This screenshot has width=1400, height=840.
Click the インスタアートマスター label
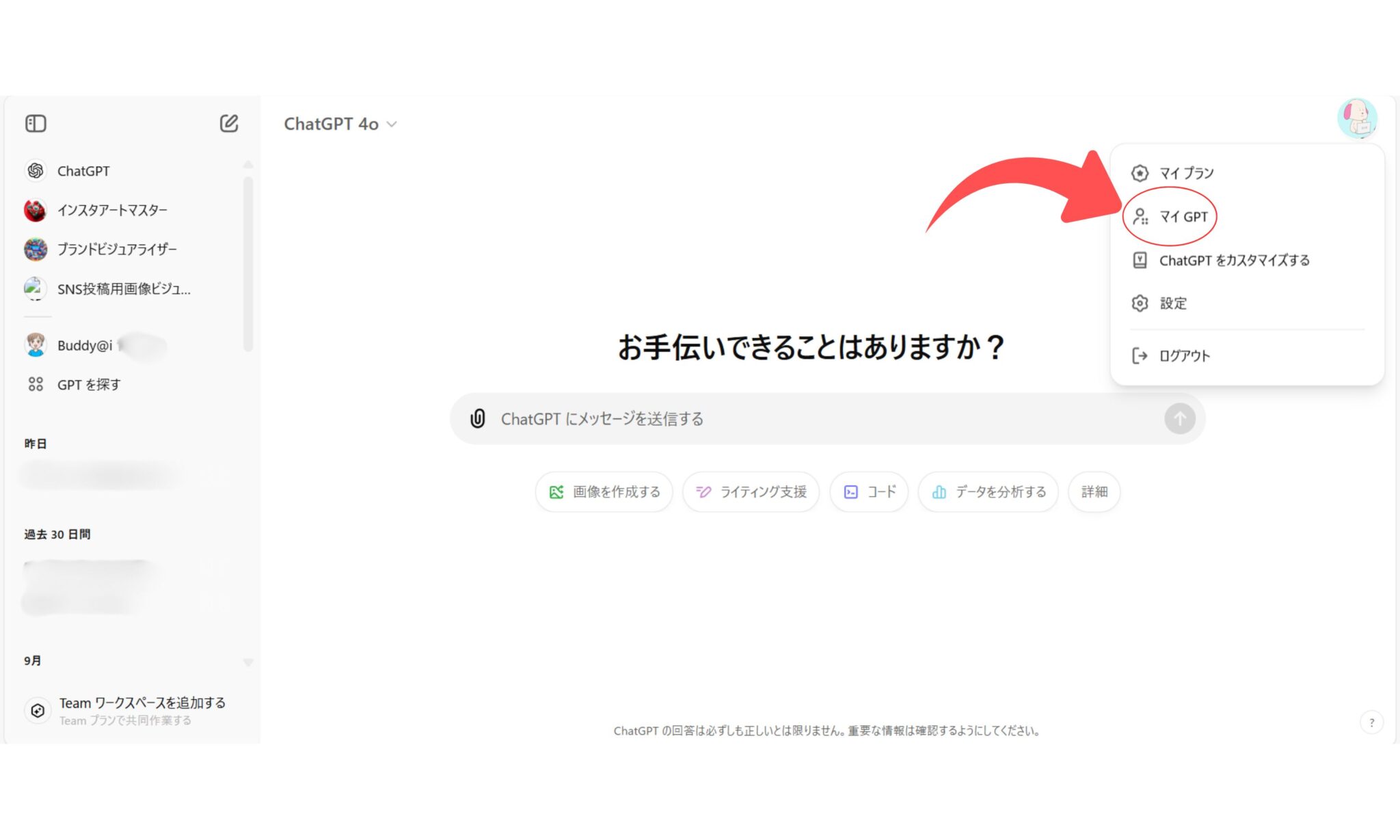tap(113, 210)
